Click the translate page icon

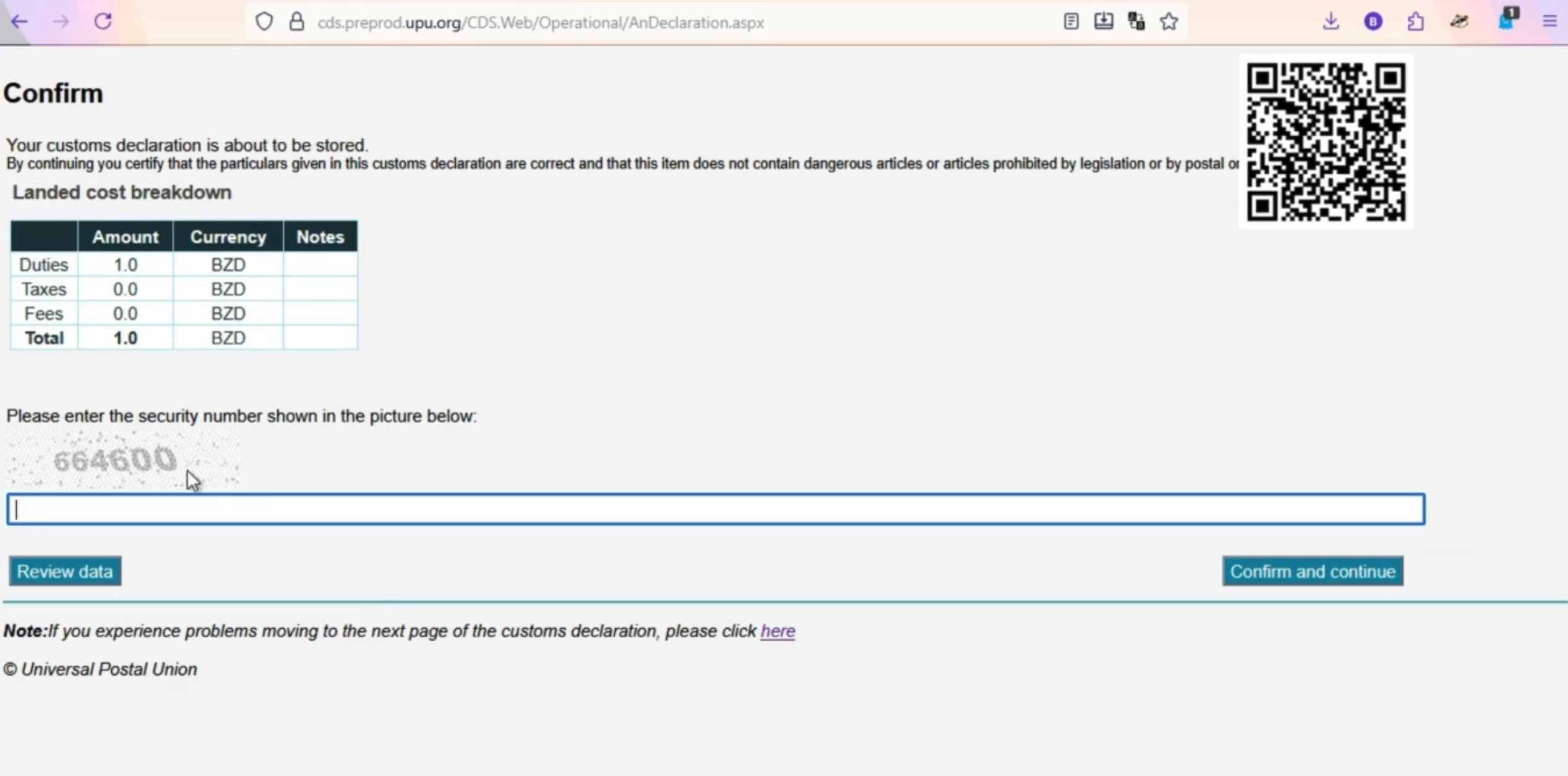click(x=1136, y=22)
